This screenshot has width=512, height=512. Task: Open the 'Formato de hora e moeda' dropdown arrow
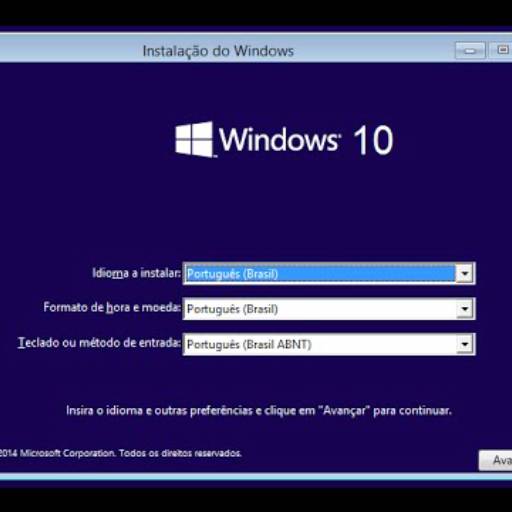pyautogui.click(x=465, y=309)
